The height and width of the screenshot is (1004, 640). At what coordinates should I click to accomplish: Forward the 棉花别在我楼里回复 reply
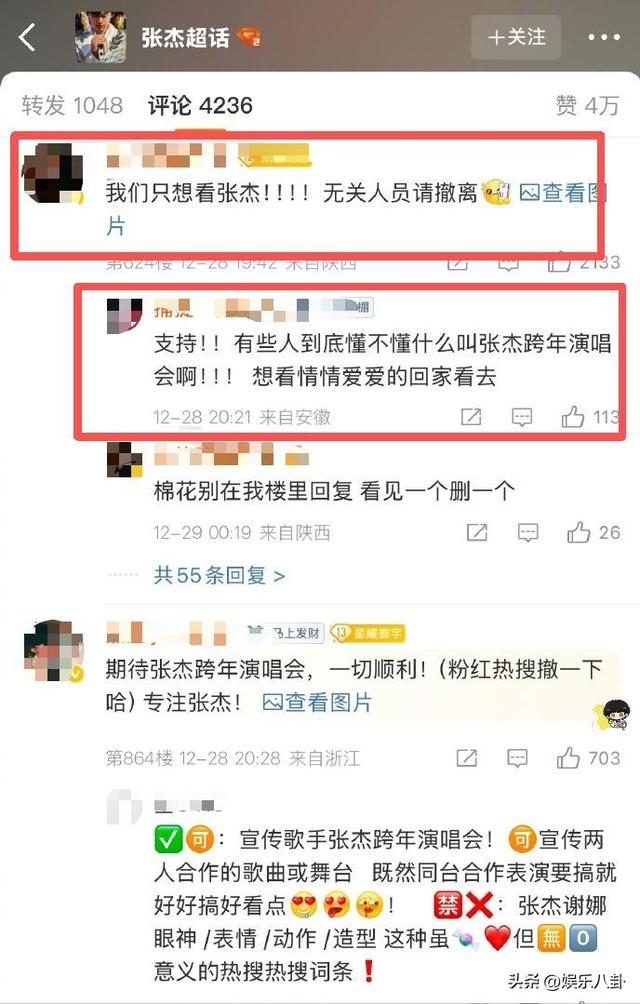click(x=477, y=533)
